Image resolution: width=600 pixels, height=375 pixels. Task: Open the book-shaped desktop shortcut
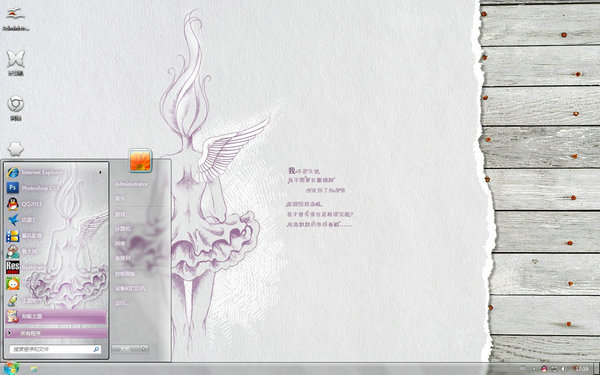[x=15, y=20]
